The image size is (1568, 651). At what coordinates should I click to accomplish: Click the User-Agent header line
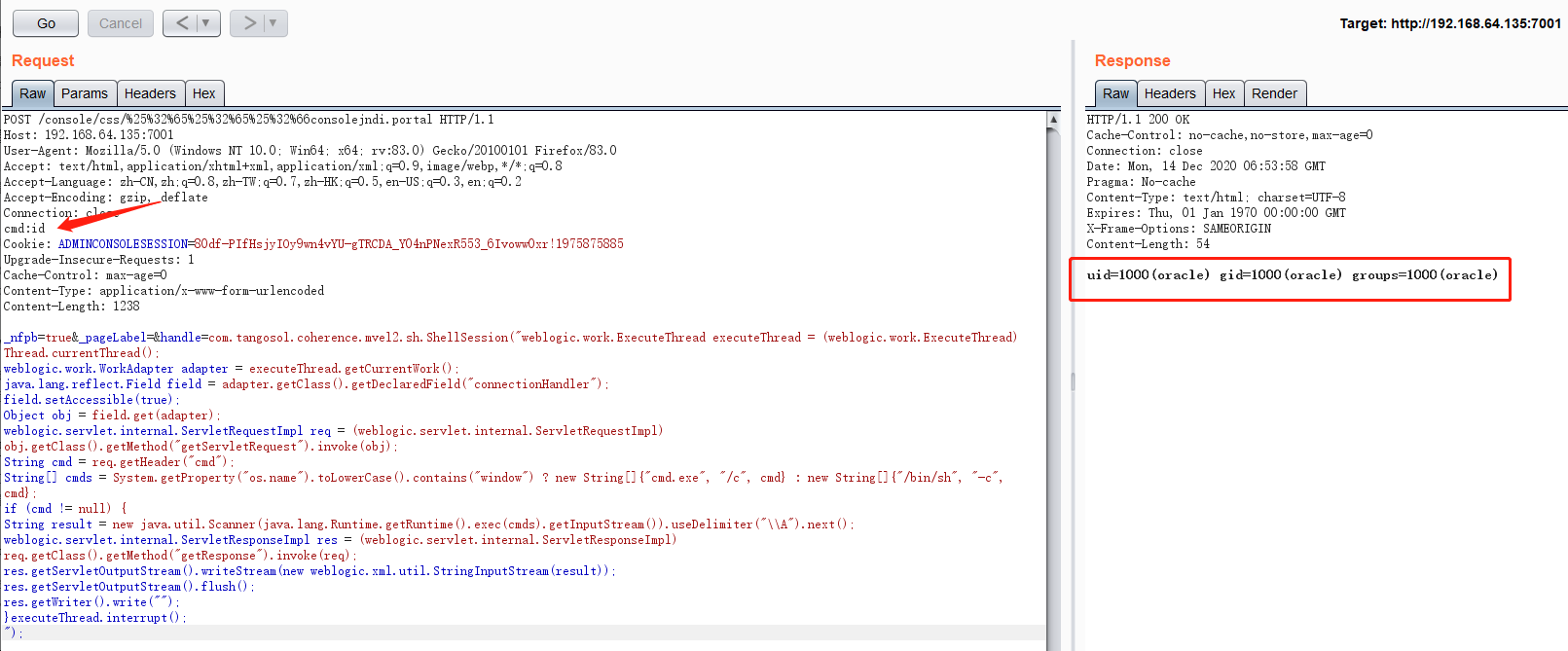click(x=310, y=151)
